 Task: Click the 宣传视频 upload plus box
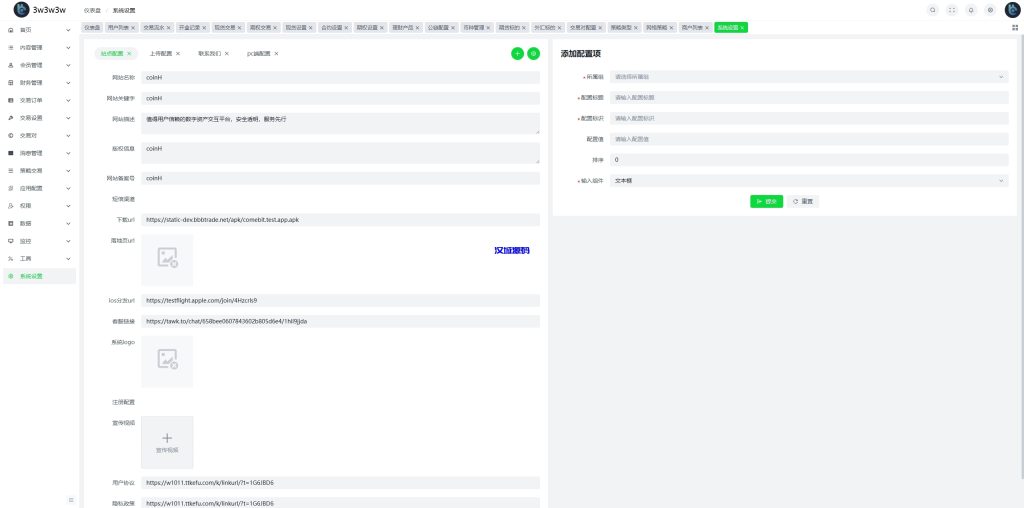click(x=167, y=442)
